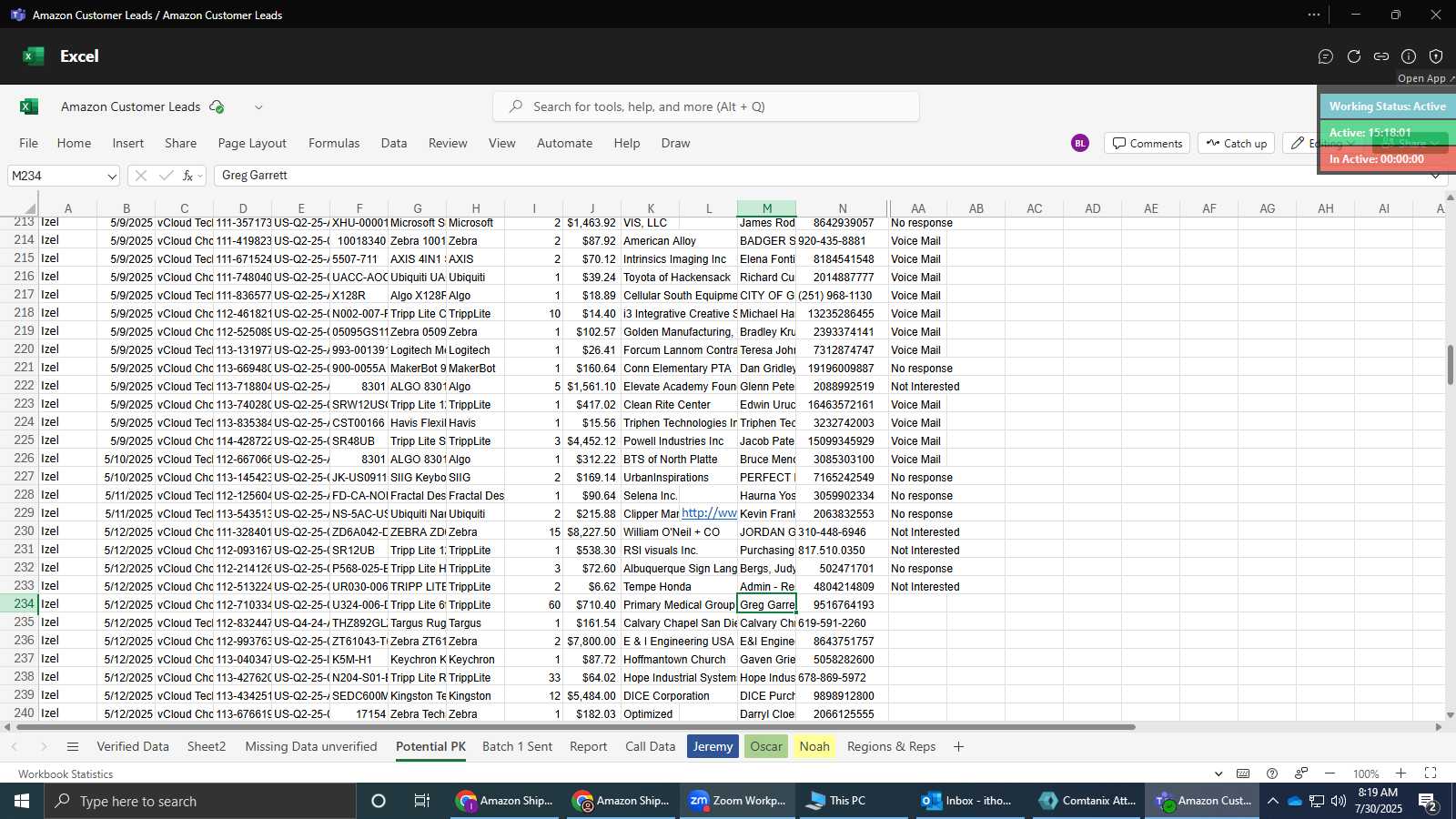The image size is (1456, 819).
Task: Click the zoom in plus button
Action: tap(1400, 773)
